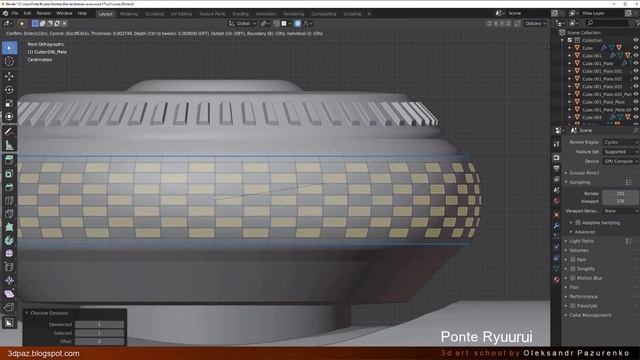Collapse the Sampling panel
The image size is (640, 360).
tap(580, 182)
